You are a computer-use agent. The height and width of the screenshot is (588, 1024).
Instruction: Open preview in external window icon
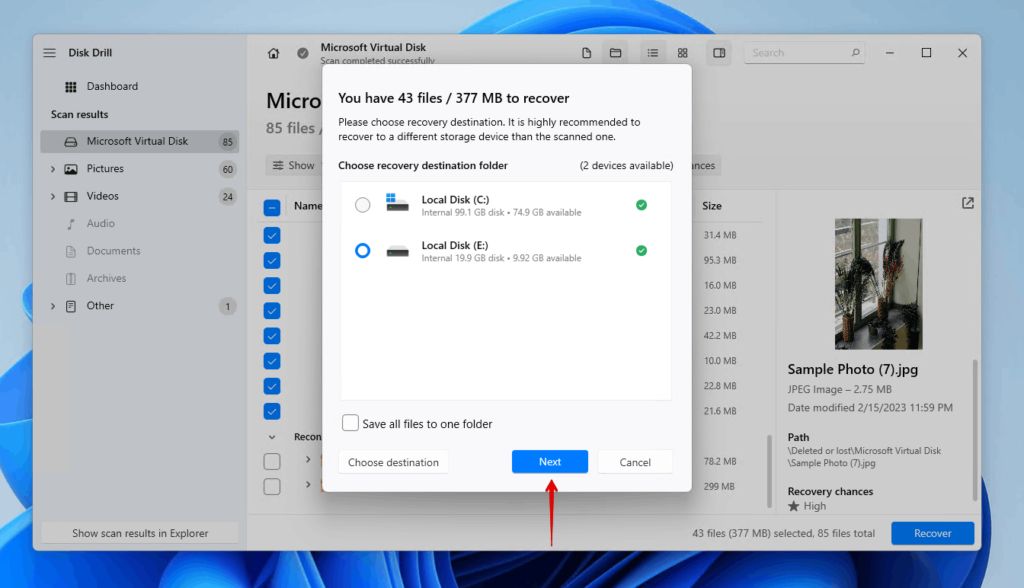pyautogui.click(x=967, y=203)
